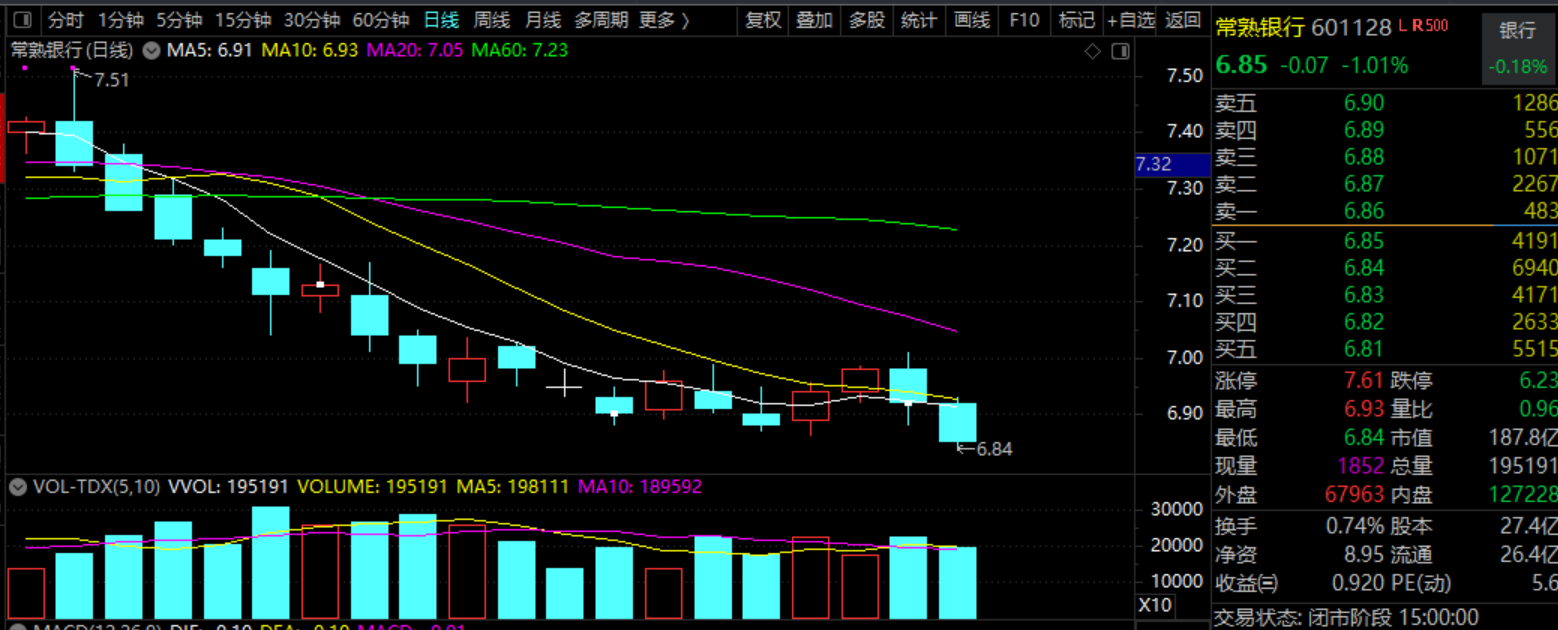Click the X10 volume scale label
Viewport: 1558px width, 630px height.
pyautogui.click(x=1154, y=605)
